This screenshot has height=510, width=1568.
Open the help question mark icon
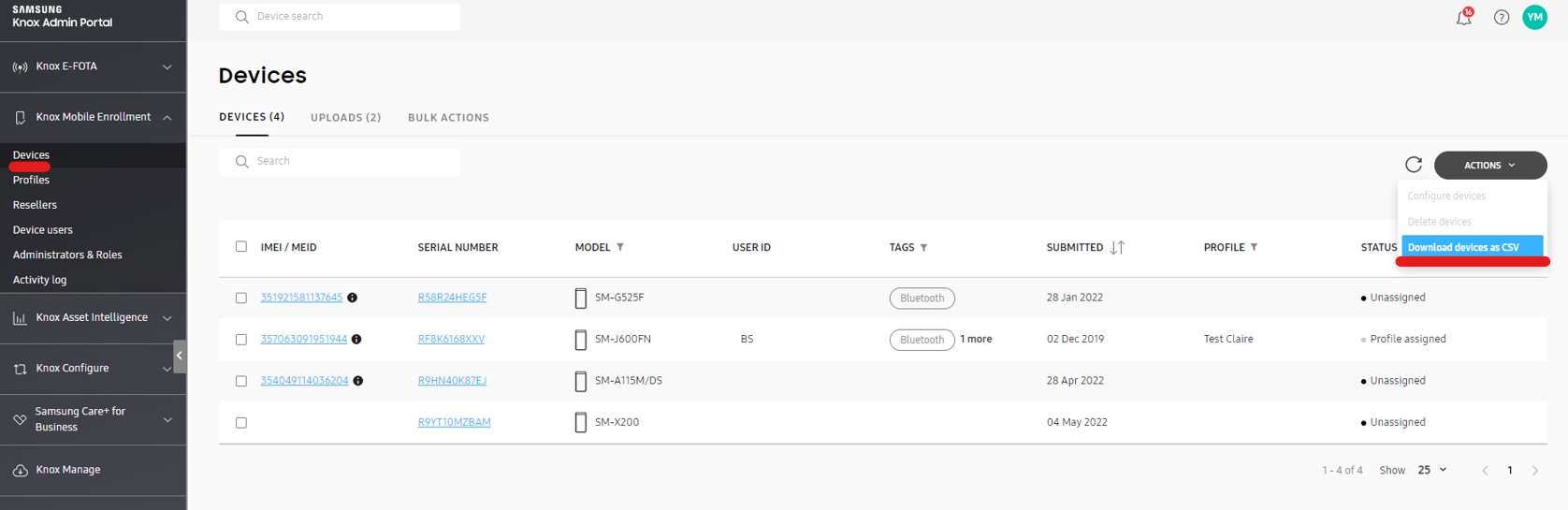[x=1502, y=17]
